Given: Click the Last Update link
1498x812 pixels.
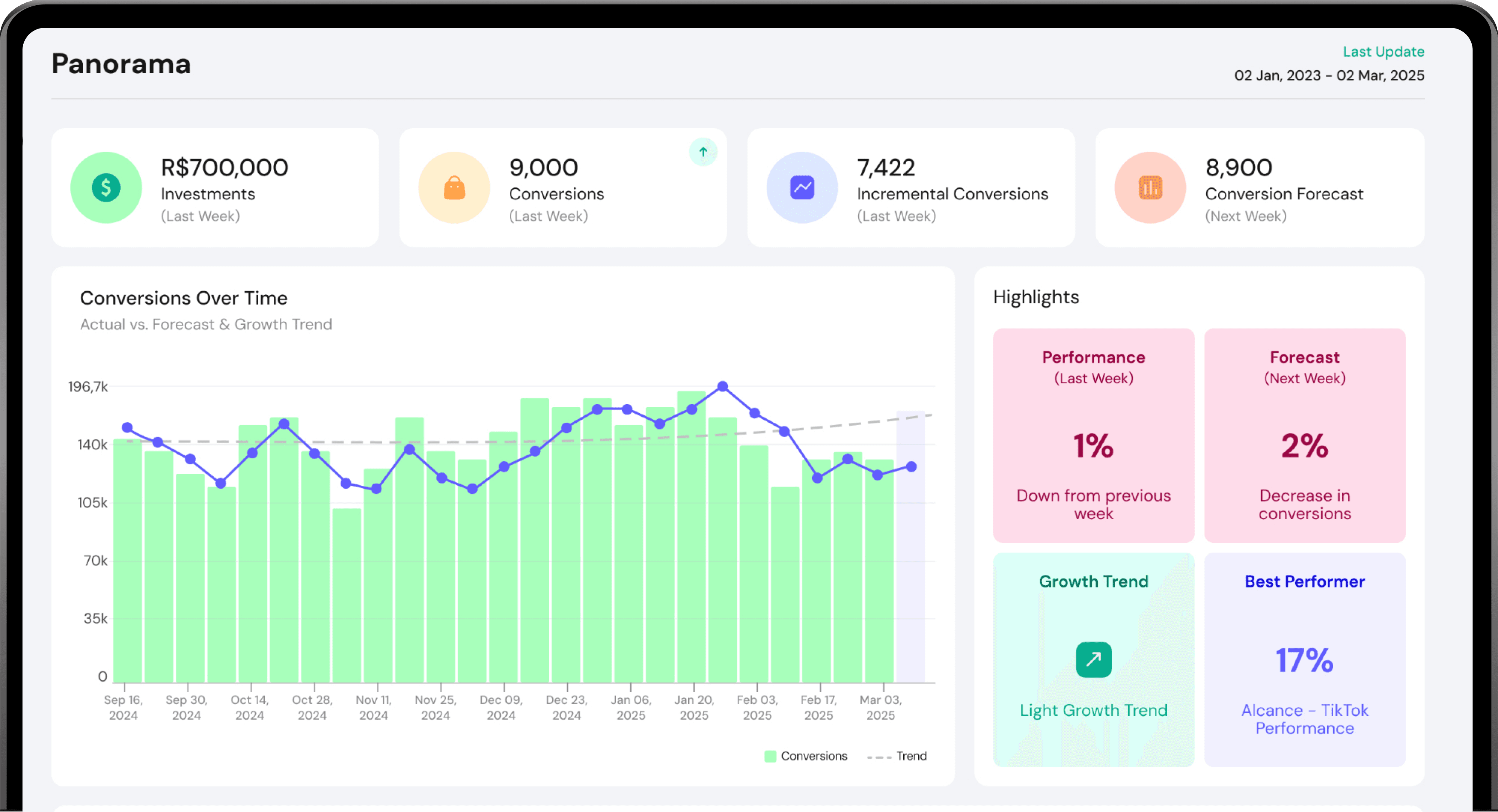Looking at the screenshot, I should tap(1383, 52).
